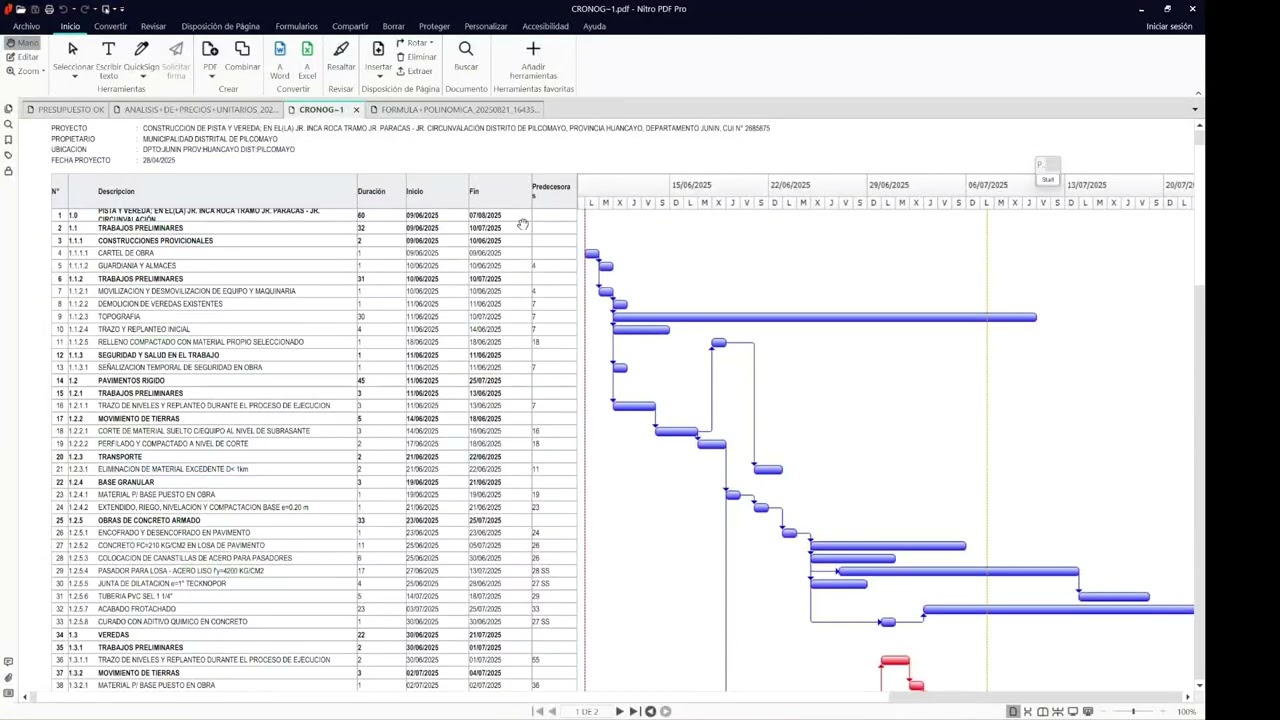Open the Ayuda tab
This screenshot has width=1280, height=720.
(x=594, y=26)
